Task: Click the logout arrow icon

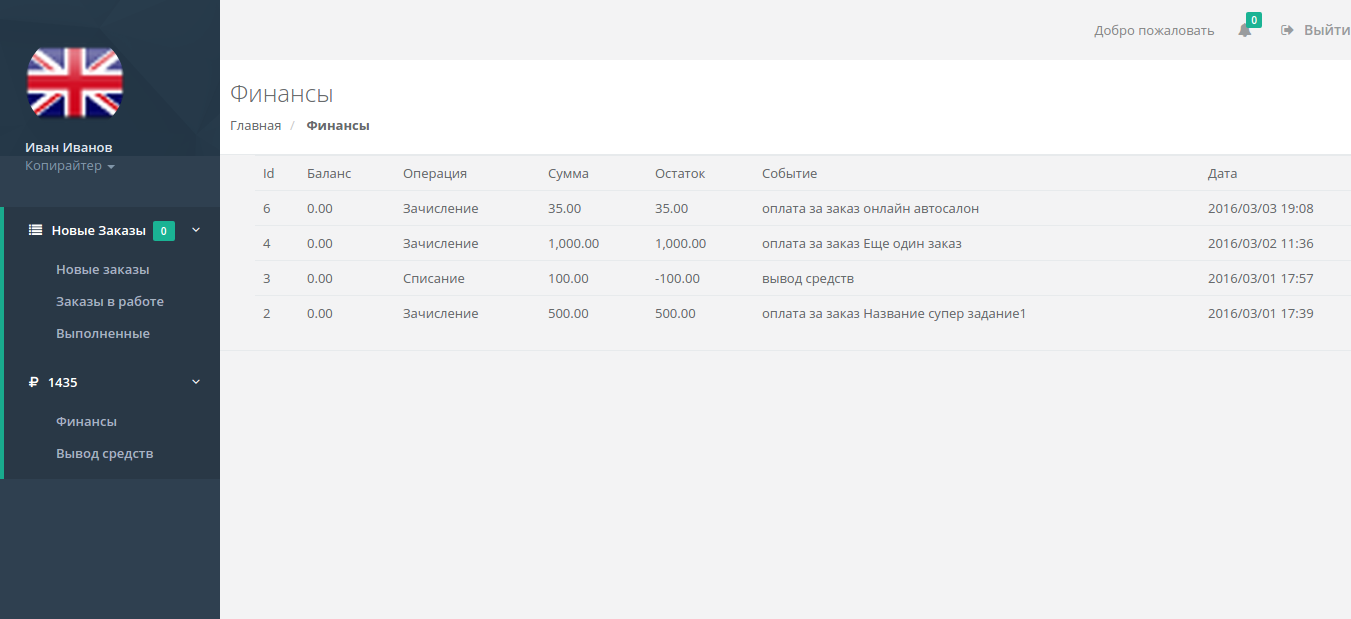Action: [1287, 30]
